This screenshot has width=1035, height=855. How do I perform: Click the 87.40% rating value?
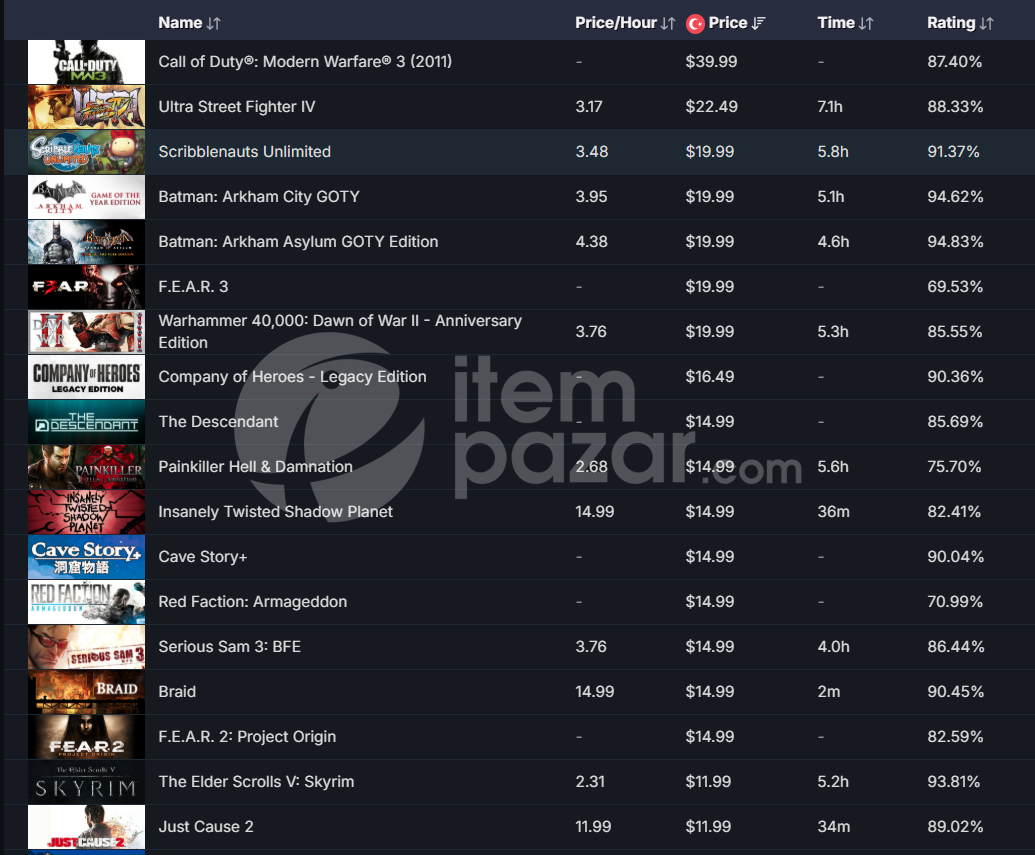(x=954, y=61)
